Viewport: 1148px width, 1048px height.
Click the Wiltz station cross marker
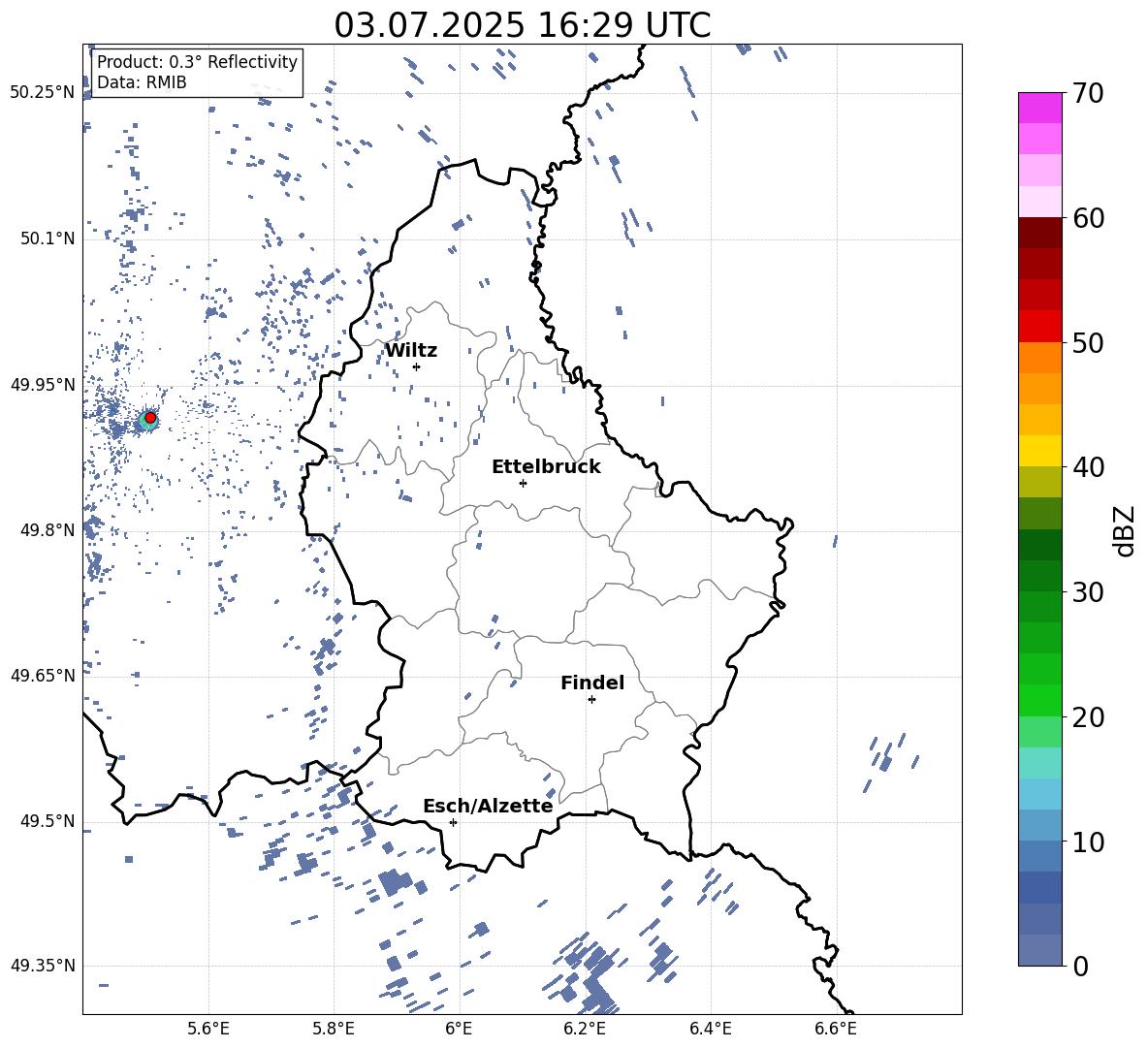pyautogui.click(x=417, y=366)
